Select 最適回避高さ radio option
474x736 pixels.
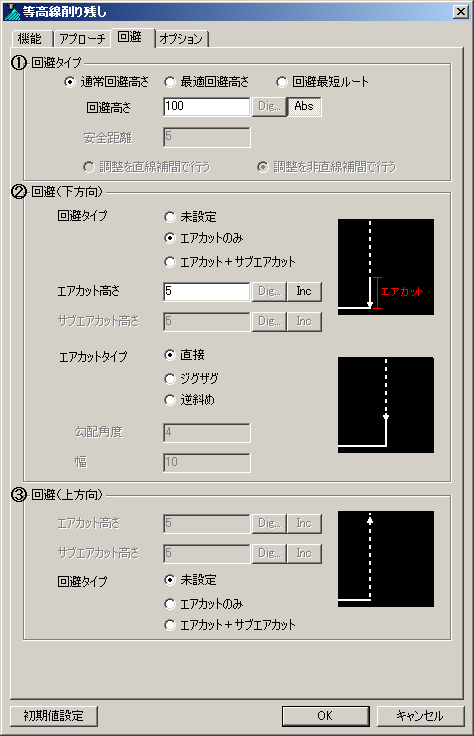(x=207, y=82)
